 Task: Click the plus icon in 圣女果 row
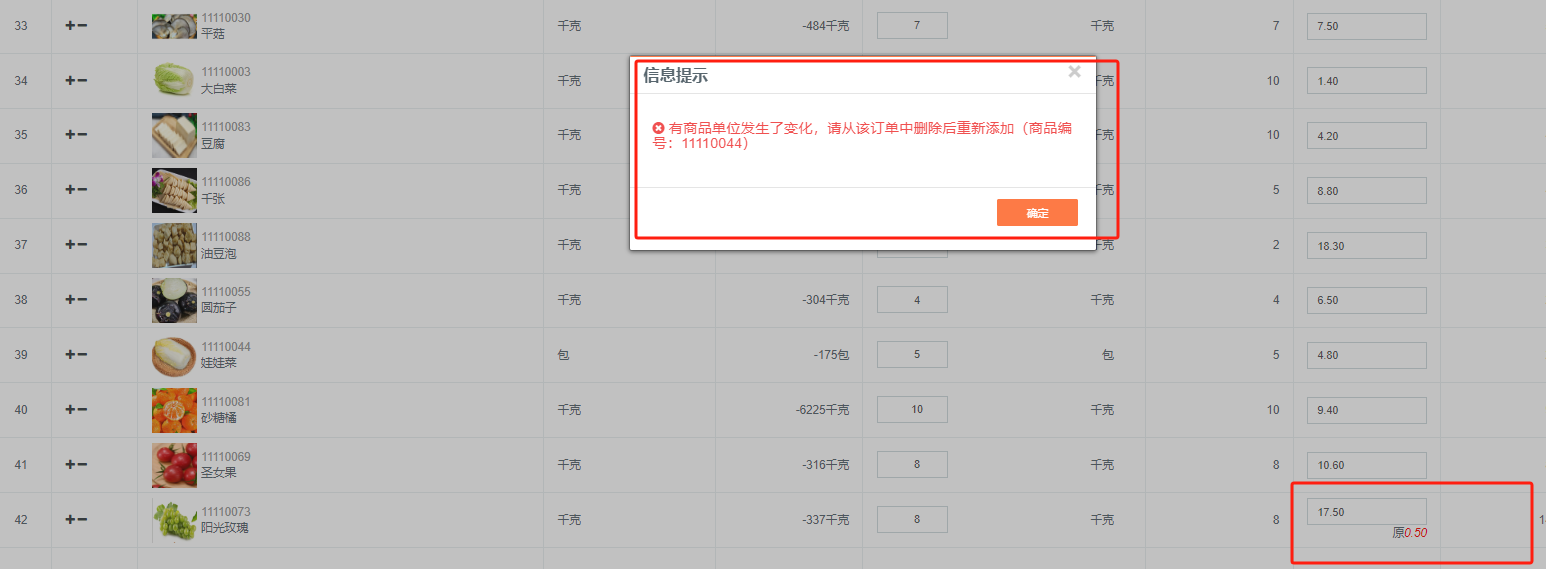(70, 465)
